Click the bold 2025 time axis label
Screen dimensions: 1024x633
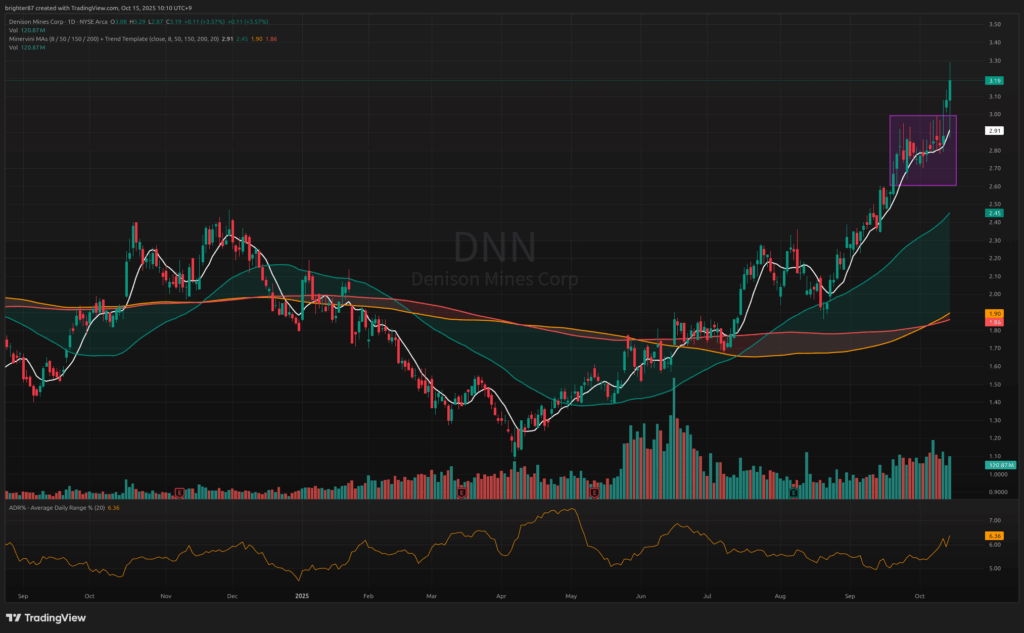click(305, 594)
